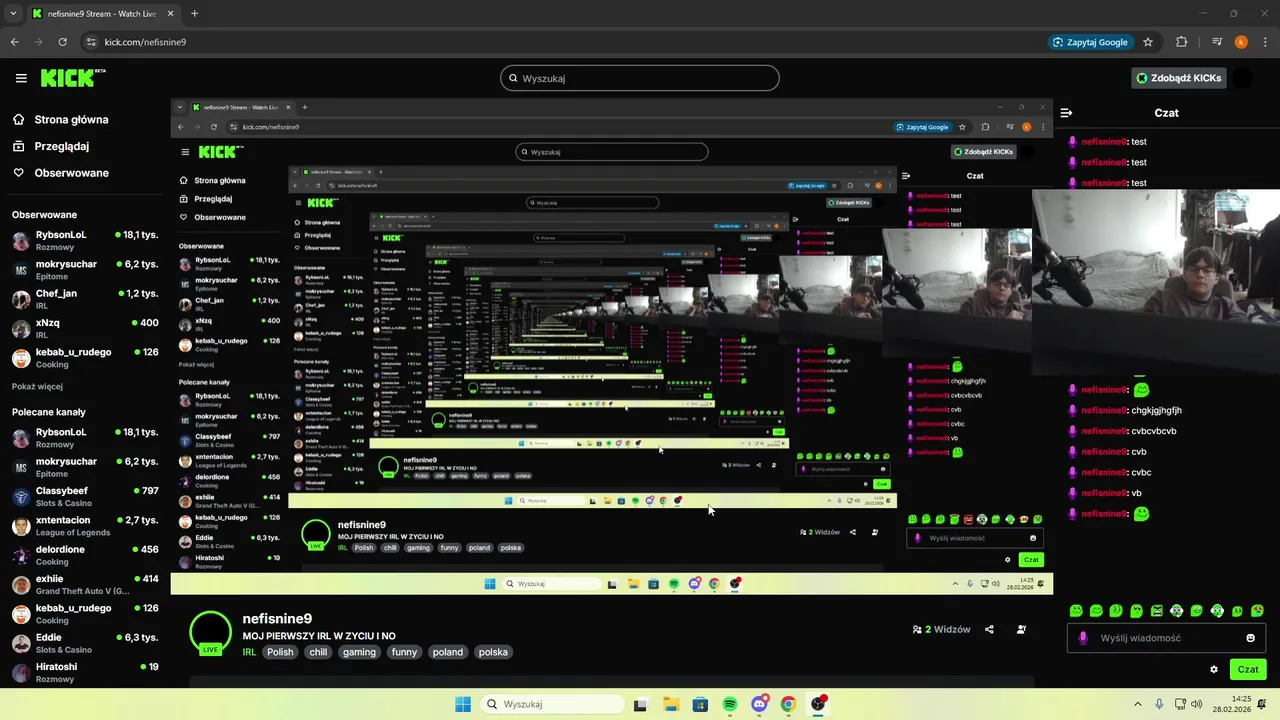
Task: Toggle the Kick sidebar hamburger menu
Action: (21, 78)
